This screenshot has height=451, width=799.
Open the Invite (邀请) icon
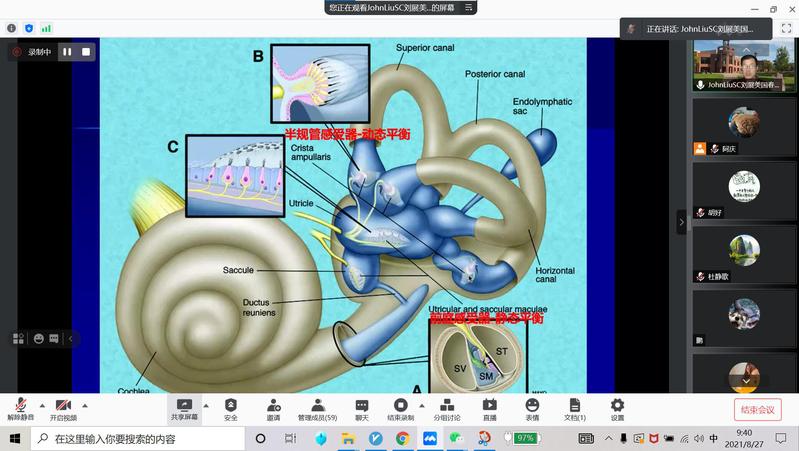coord(273,406)
